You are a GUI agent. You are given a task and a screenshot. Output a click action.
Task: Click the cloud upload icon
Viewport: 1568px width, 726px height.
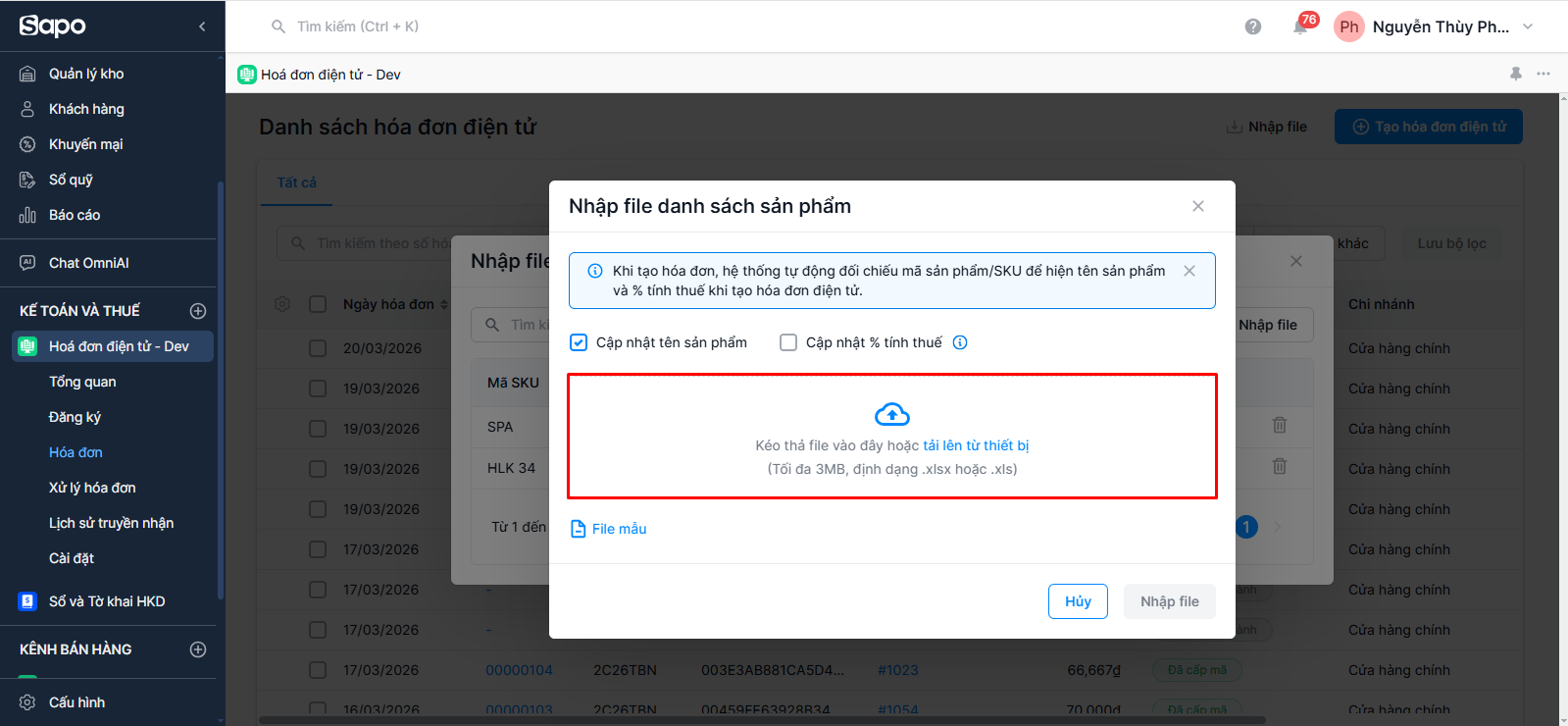pyautogui.click(x=892, y=414)
